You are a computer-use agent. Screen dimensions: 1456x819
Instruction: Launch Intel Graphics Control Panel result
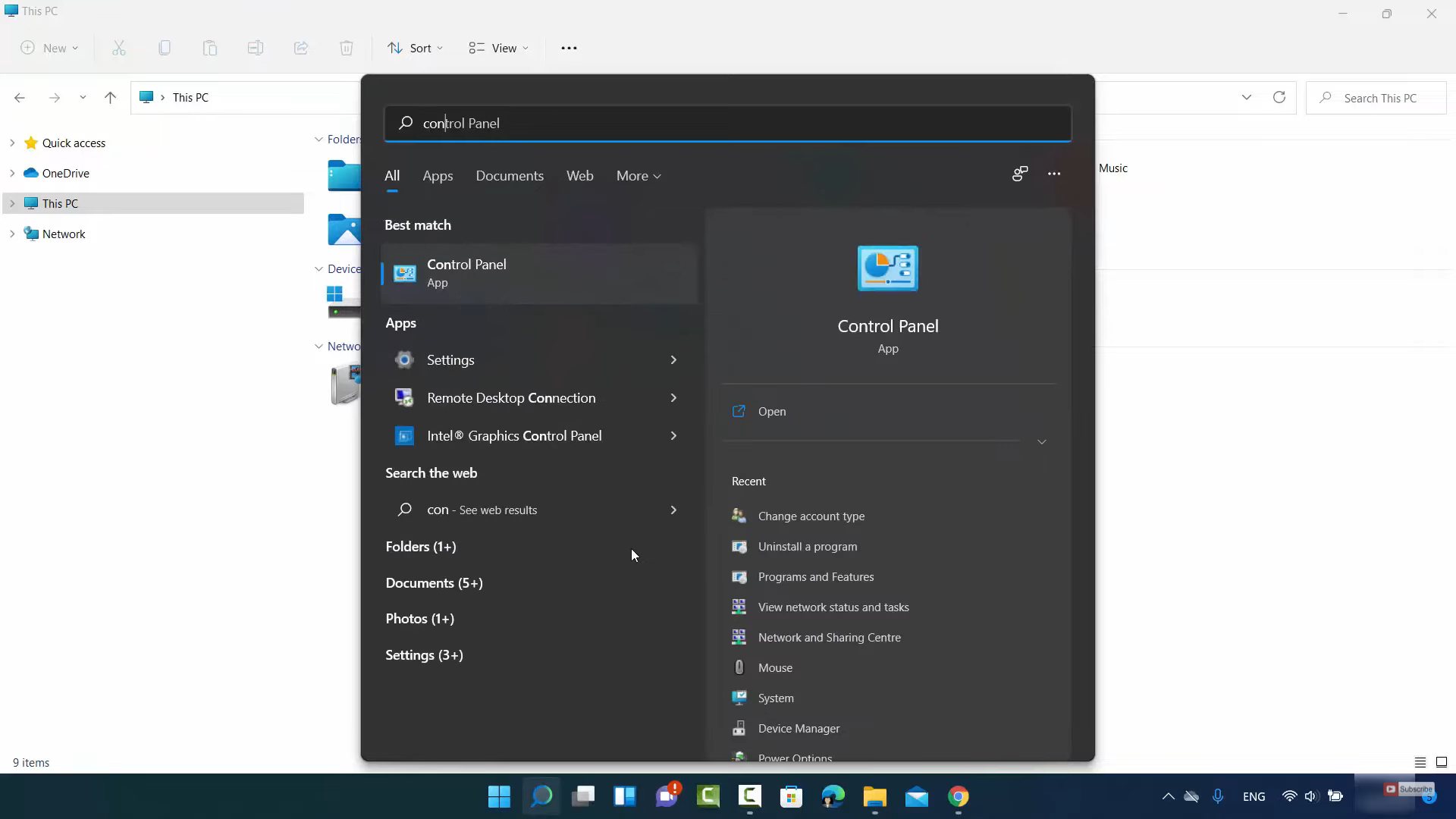pos(513,436)
